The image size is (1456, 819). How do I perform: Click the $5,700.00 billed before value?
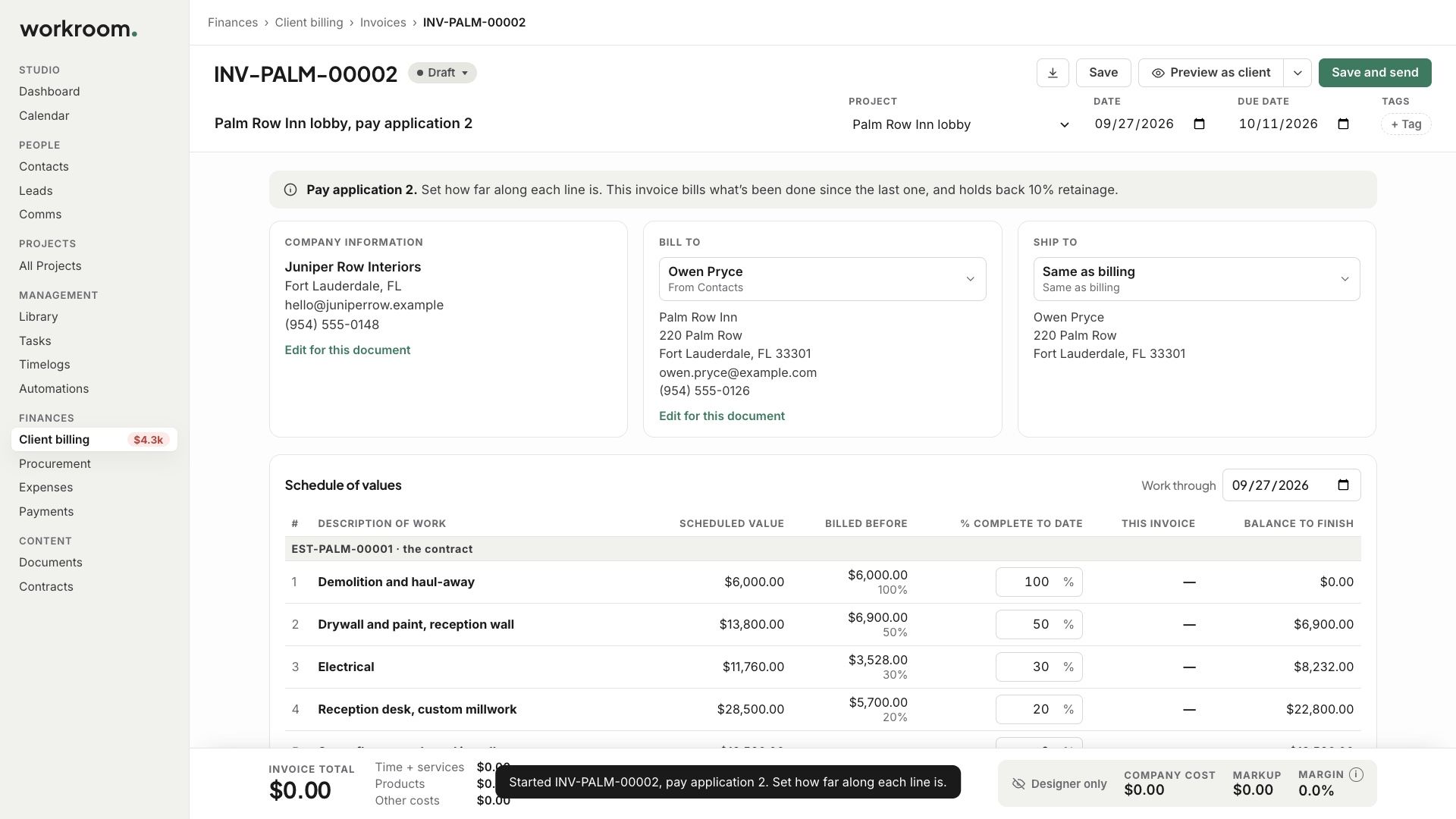click(x=878, y=703)
